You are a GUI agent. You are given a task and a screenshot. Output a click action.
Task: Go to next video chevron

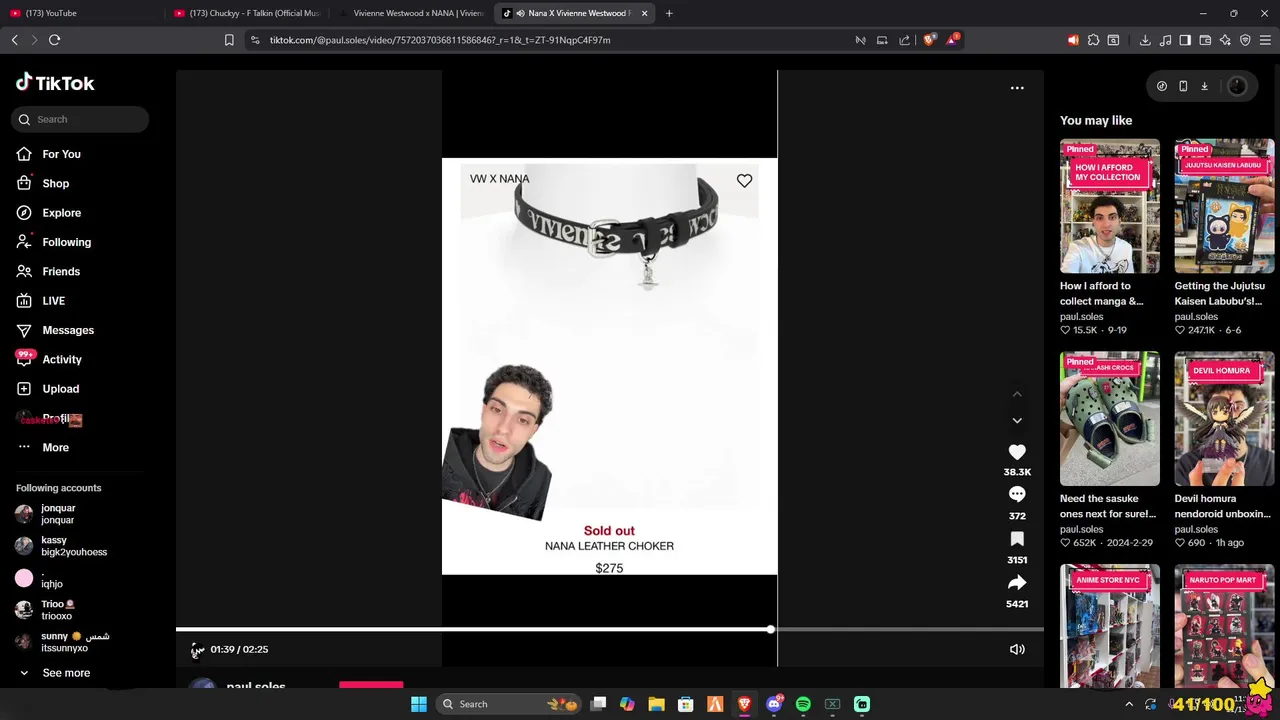click(x=1017, y=420)
